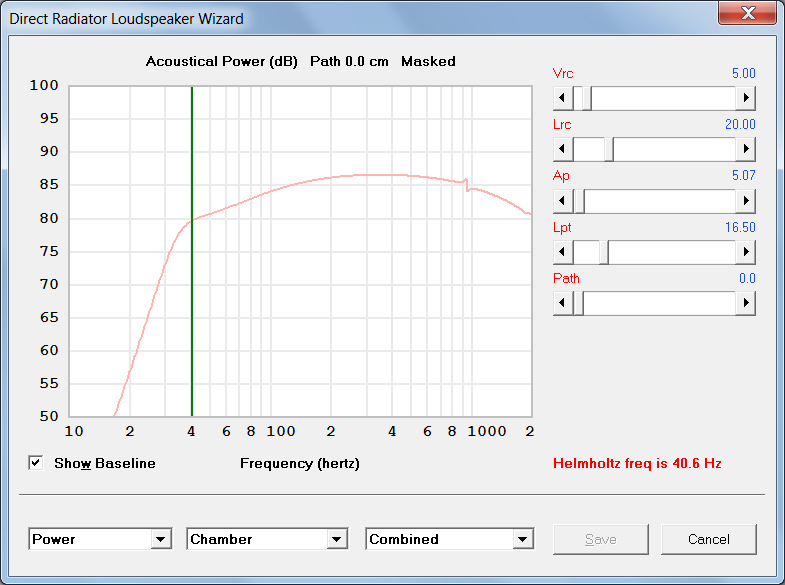The image size is (785, 585).
Task: Click the Cancel button
Action: [708, 539]
